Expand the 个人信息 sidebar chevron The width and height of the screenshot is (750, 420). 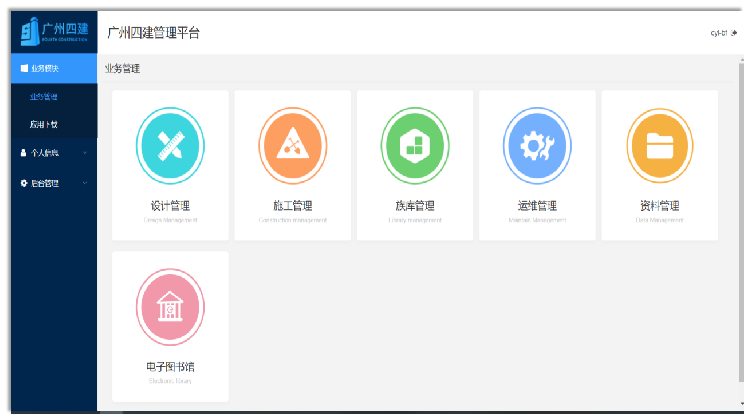click(x=85, y=153)
